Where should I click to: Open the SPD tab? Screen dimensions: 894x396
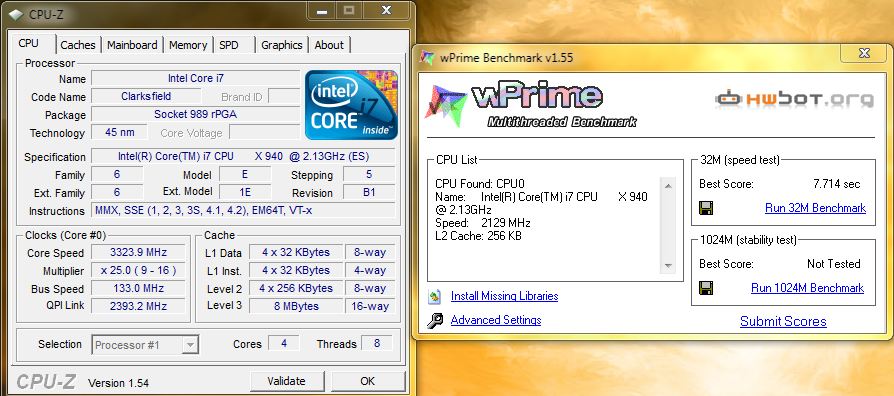click(229, 45)
